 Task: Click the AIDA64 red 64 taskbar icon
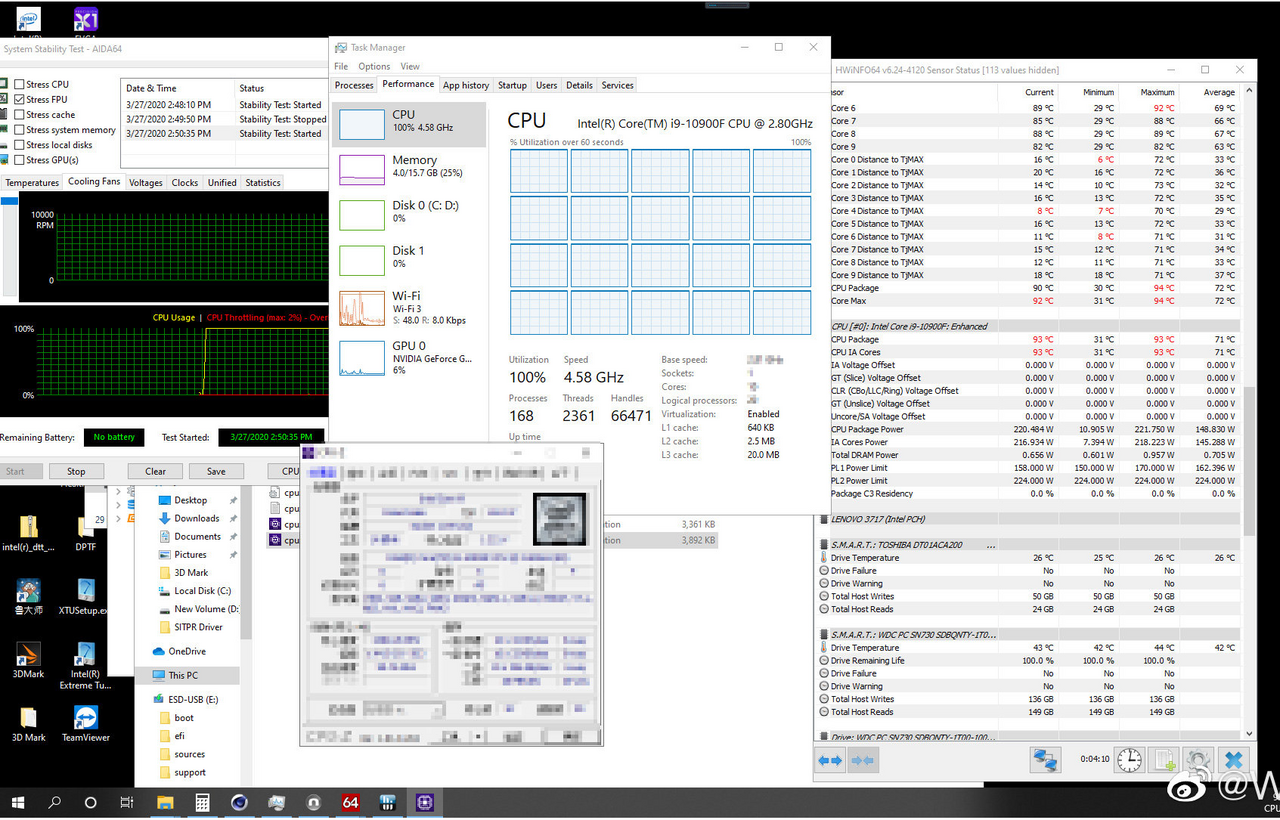[x=350, y=802]
